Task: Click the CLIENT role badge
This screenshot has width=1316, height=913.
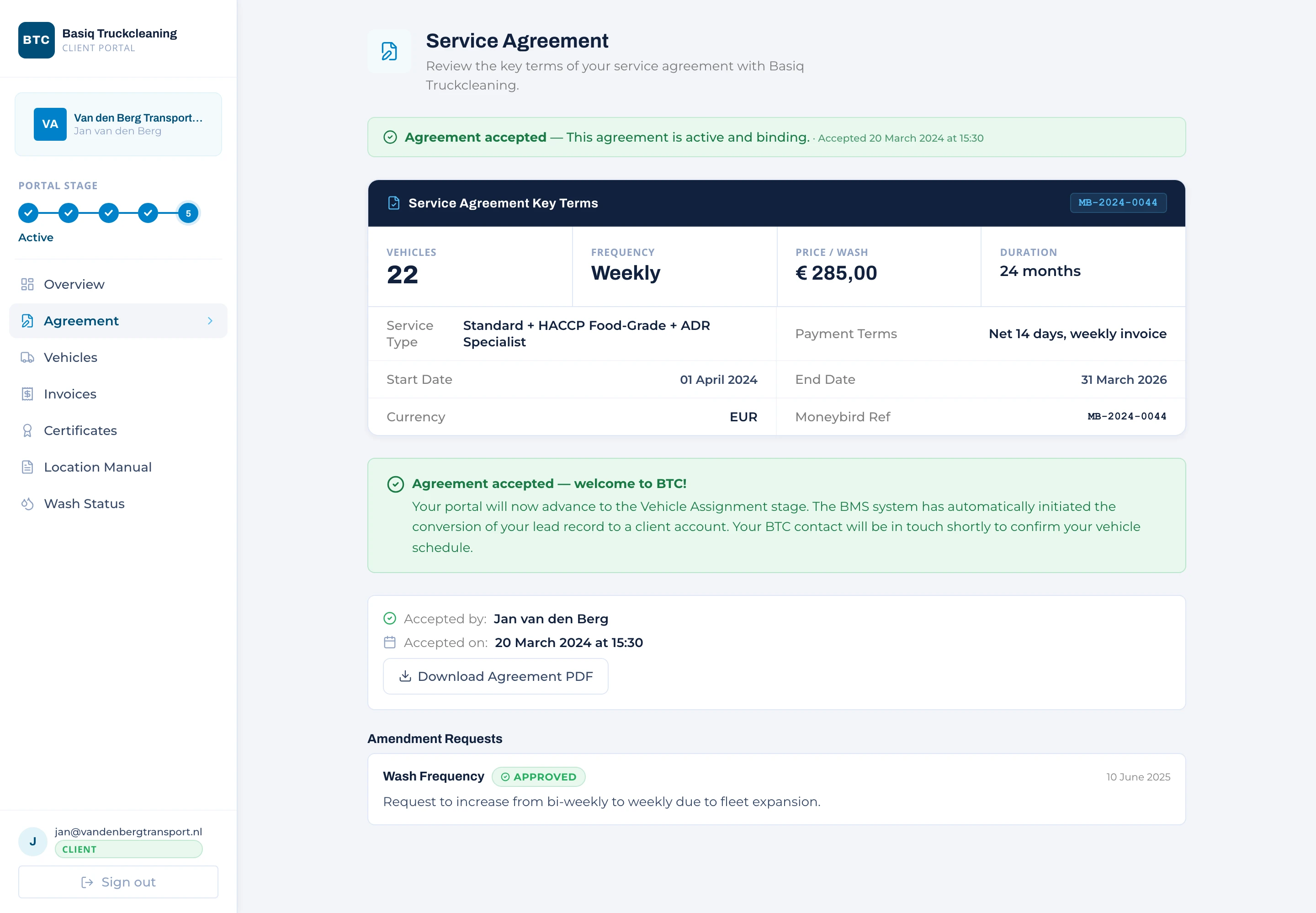Action: pyautogui.click(x=129, y=849)
